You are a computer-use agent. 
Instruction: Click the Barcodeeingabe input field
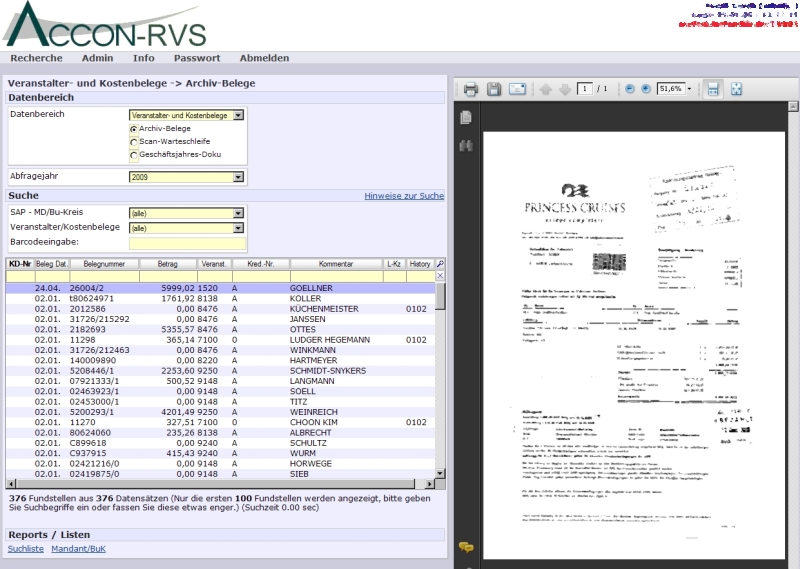click(x=186, y=243)
